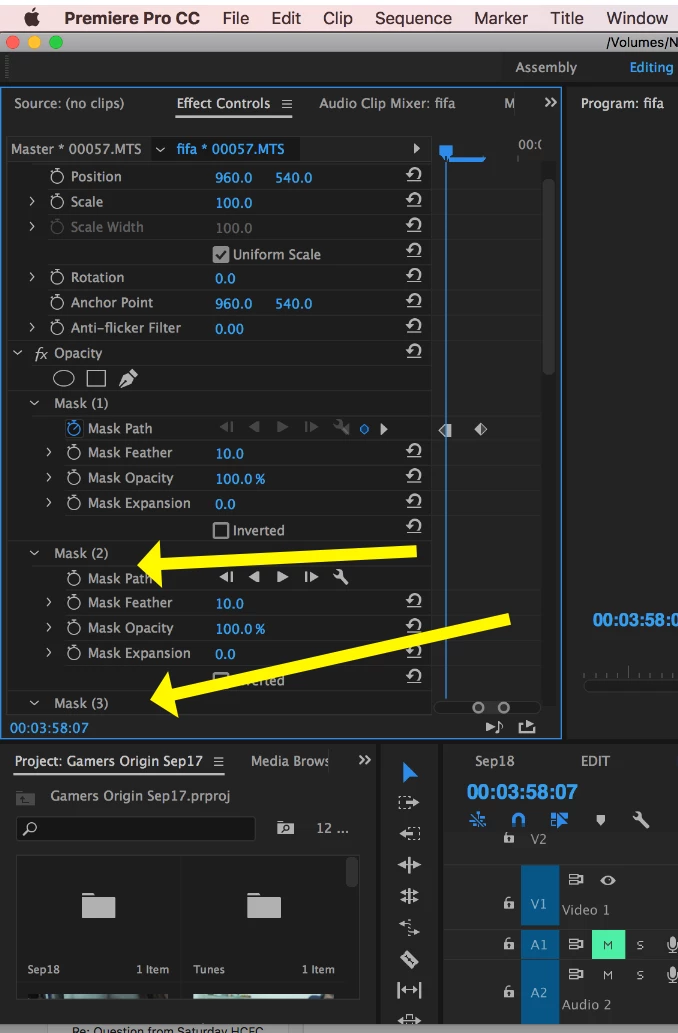678x1033 pixels.
Task: Expand the Rotation property
Action: (32, 277)
